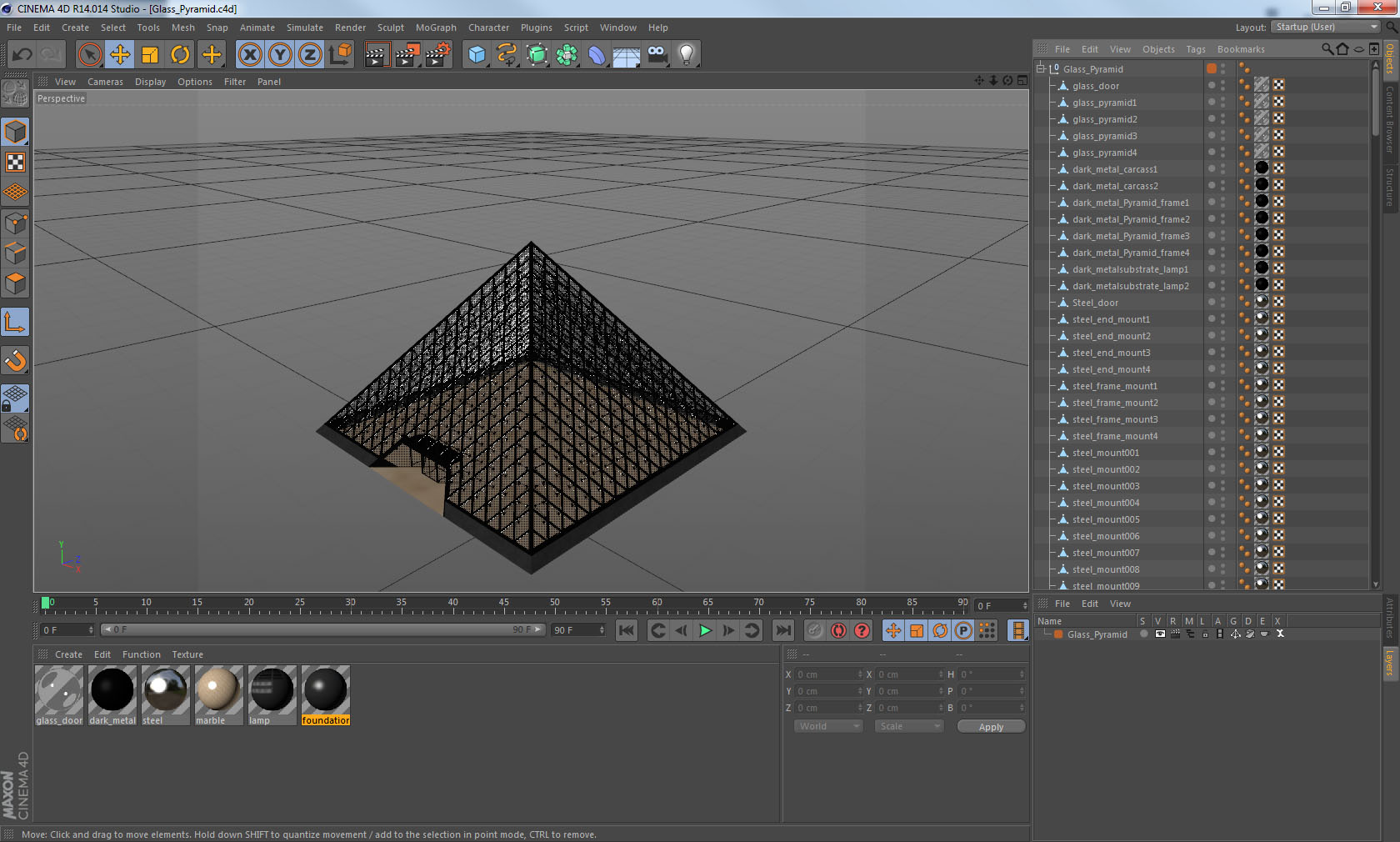Switch to Texture mode checkerboard icon
This screenshot has width=1400, height=842.
tap(16, 162)
